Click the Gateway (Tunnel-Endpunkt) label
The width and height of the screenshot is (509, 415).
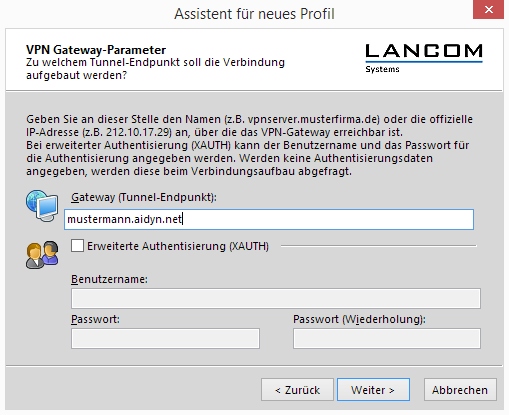(x=144, y=197)
